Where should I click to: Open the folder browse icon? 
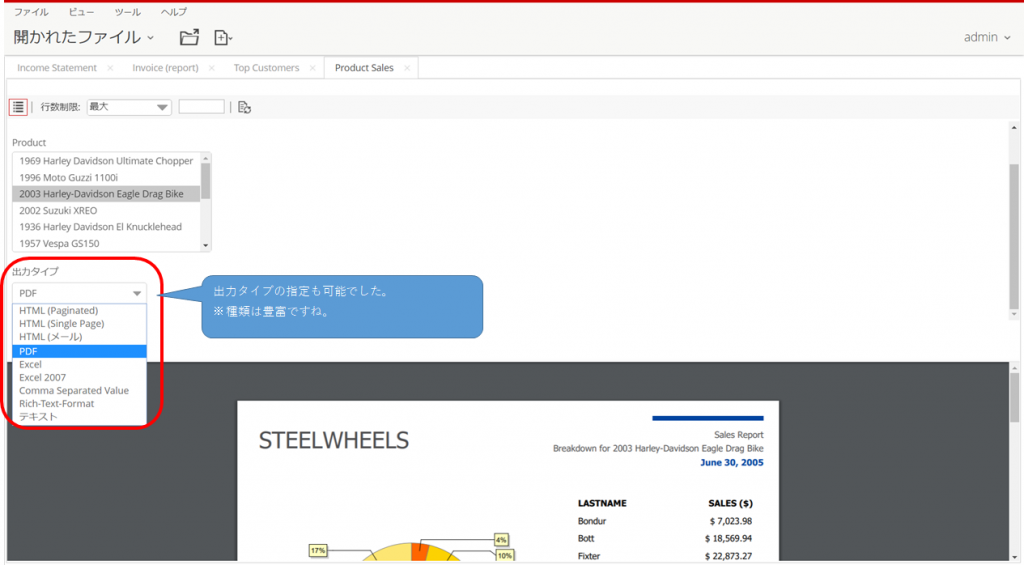click(x=189, y=38)
